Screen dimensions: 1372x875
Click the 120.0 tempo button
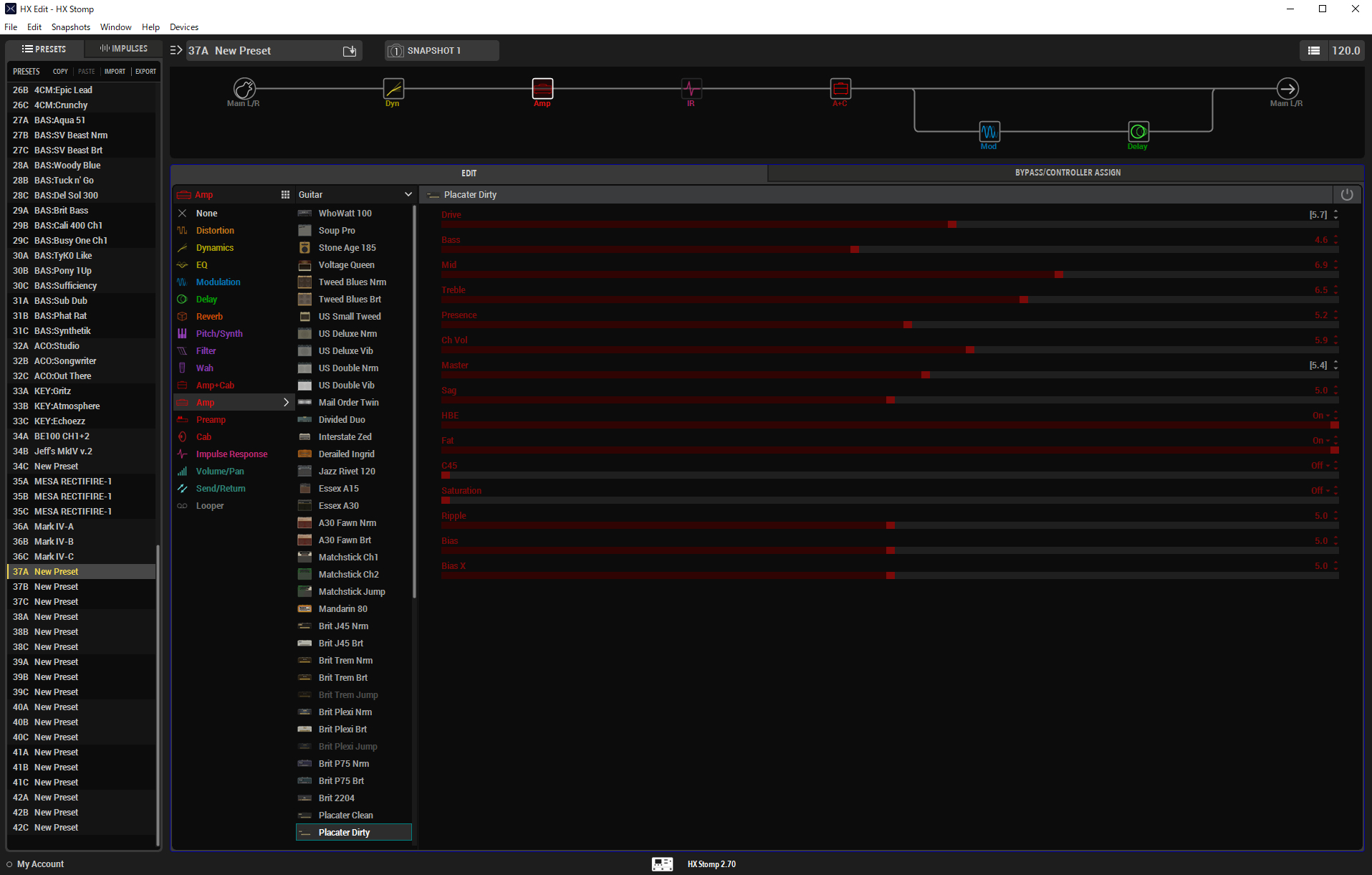coord(1345,51)
